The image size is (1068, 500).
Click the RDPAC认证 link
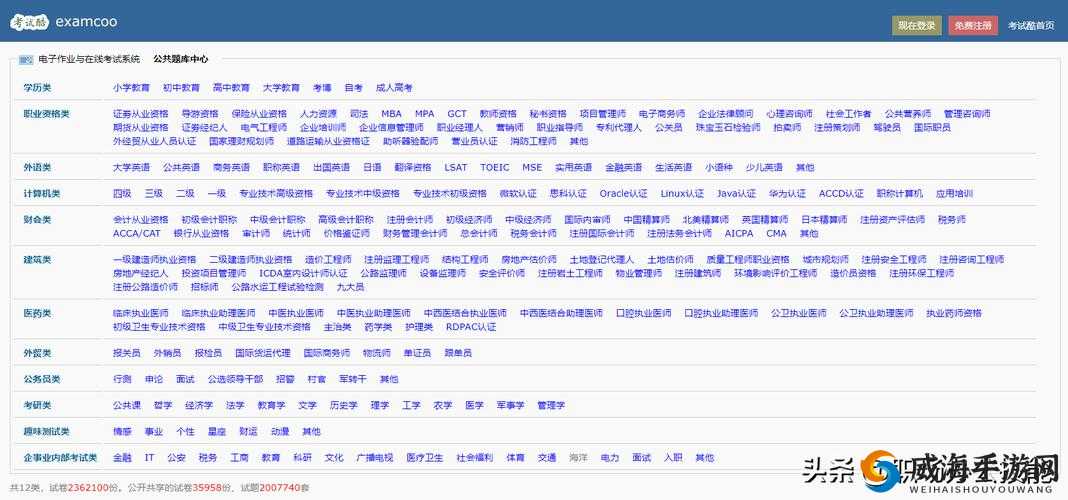pos(471,327)
